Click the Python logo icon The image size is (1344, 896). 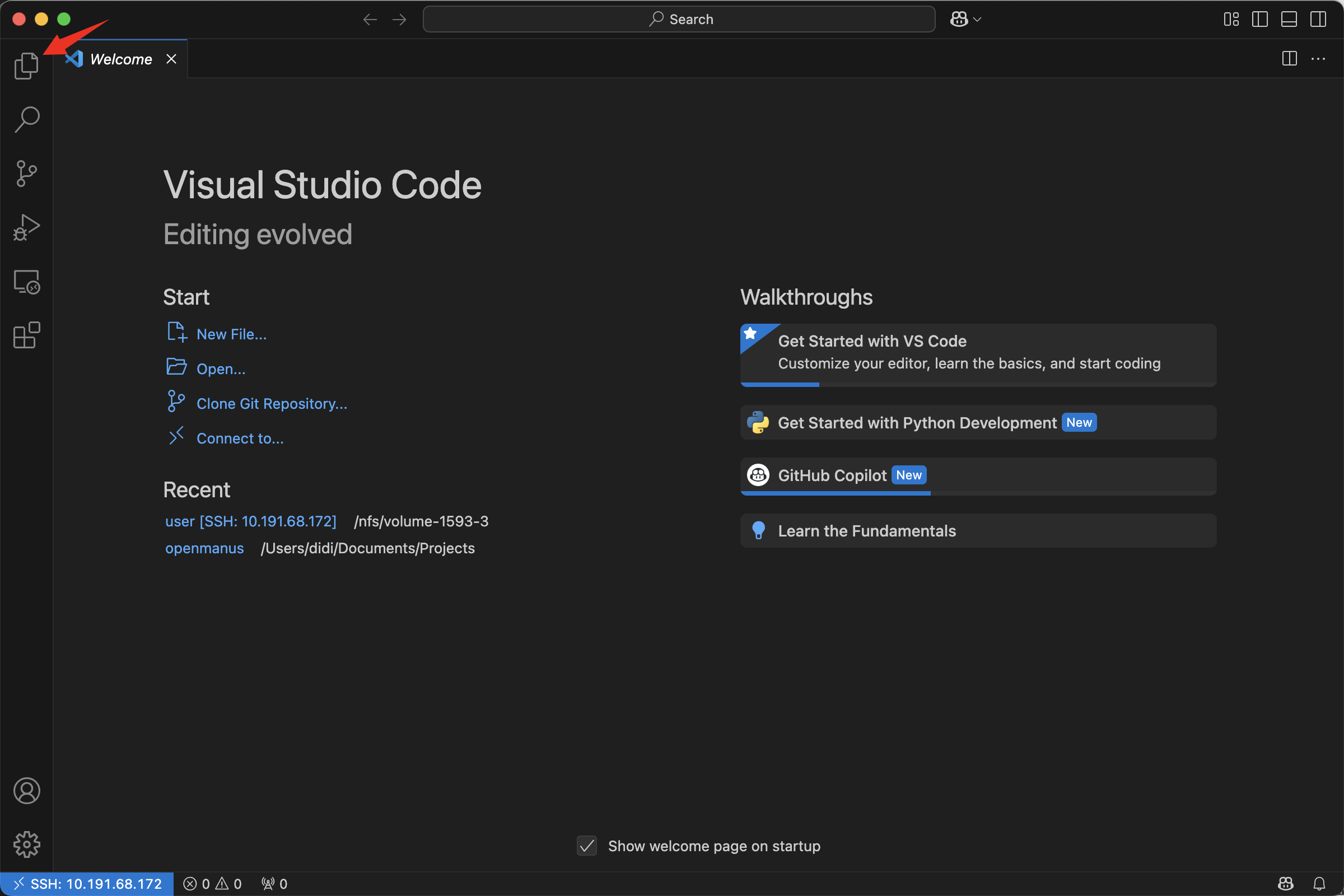click(x=758, y=422)
